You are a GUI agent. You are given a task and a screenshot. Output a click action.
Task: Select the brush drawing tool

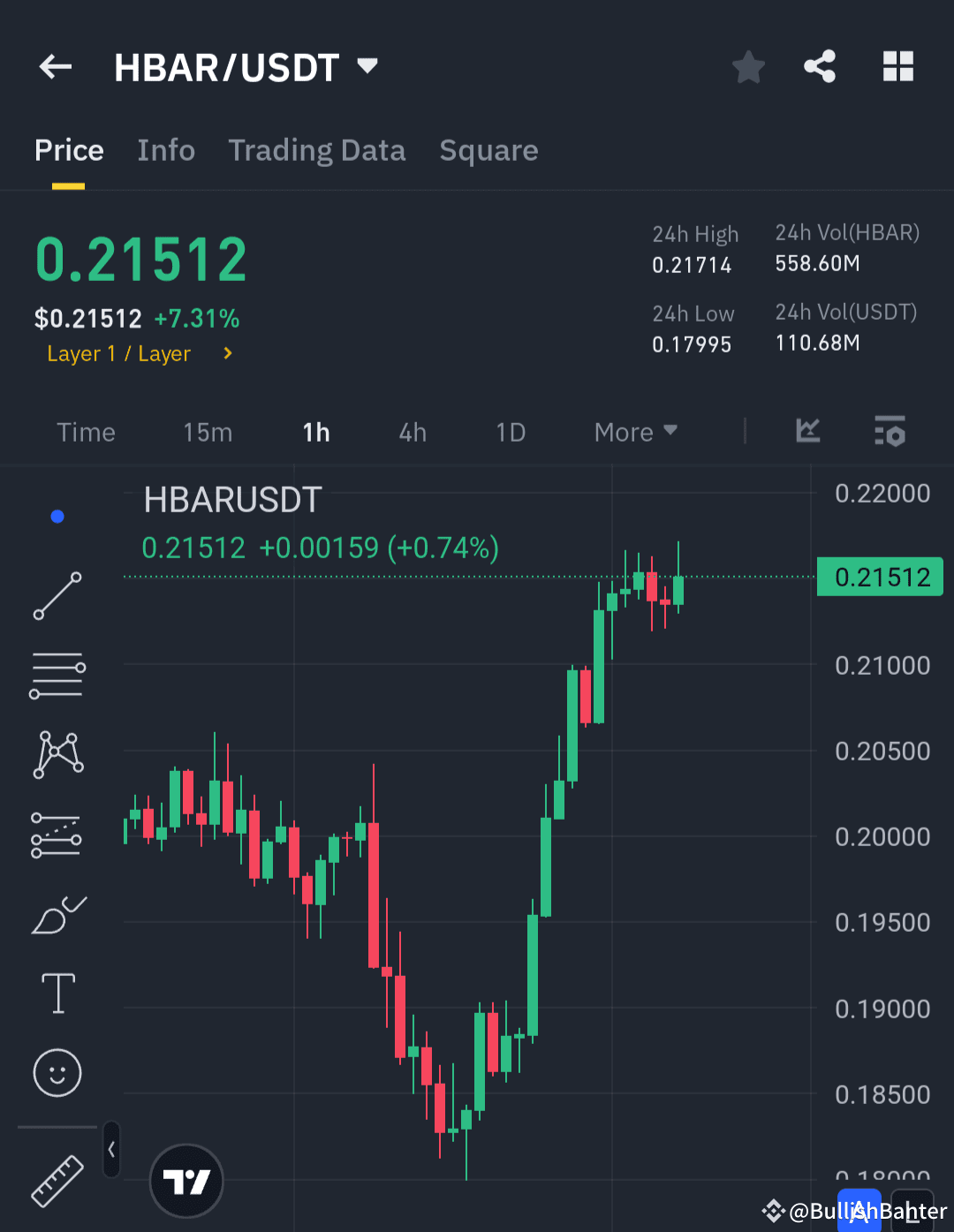57,916
